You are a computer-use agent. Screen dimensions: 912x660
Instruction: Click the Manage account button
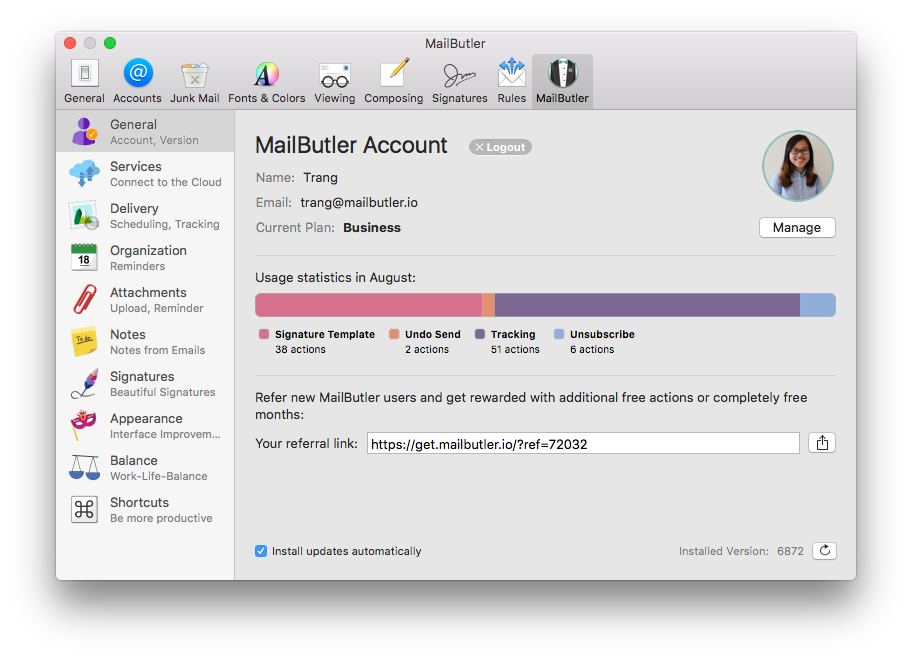[797, 227]
